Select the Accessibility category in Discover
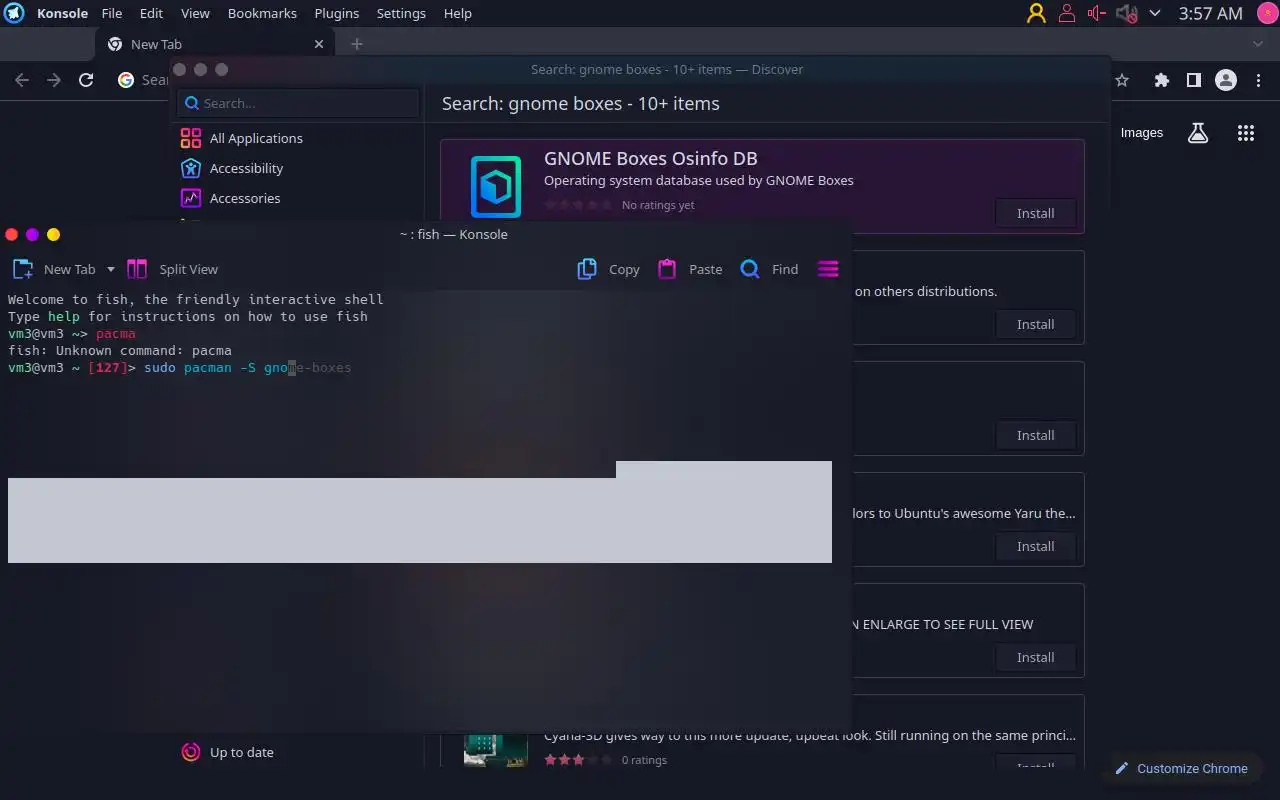This screenshot has height=800, width=1280. coord(298,168)
